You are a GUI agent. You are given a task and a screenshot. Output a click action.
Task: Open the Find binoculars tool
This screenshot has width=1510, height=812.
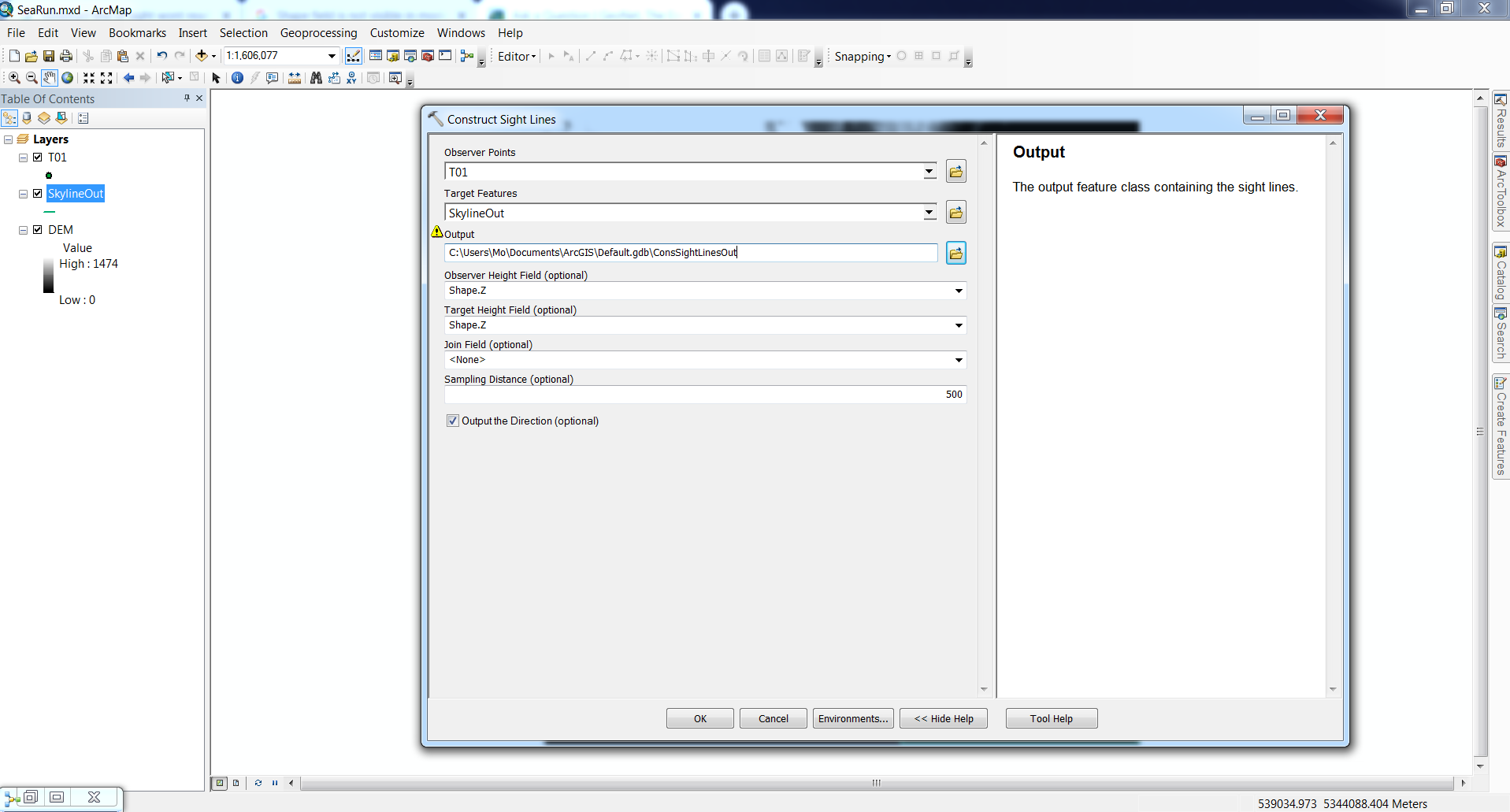click(x=316, y=78)
